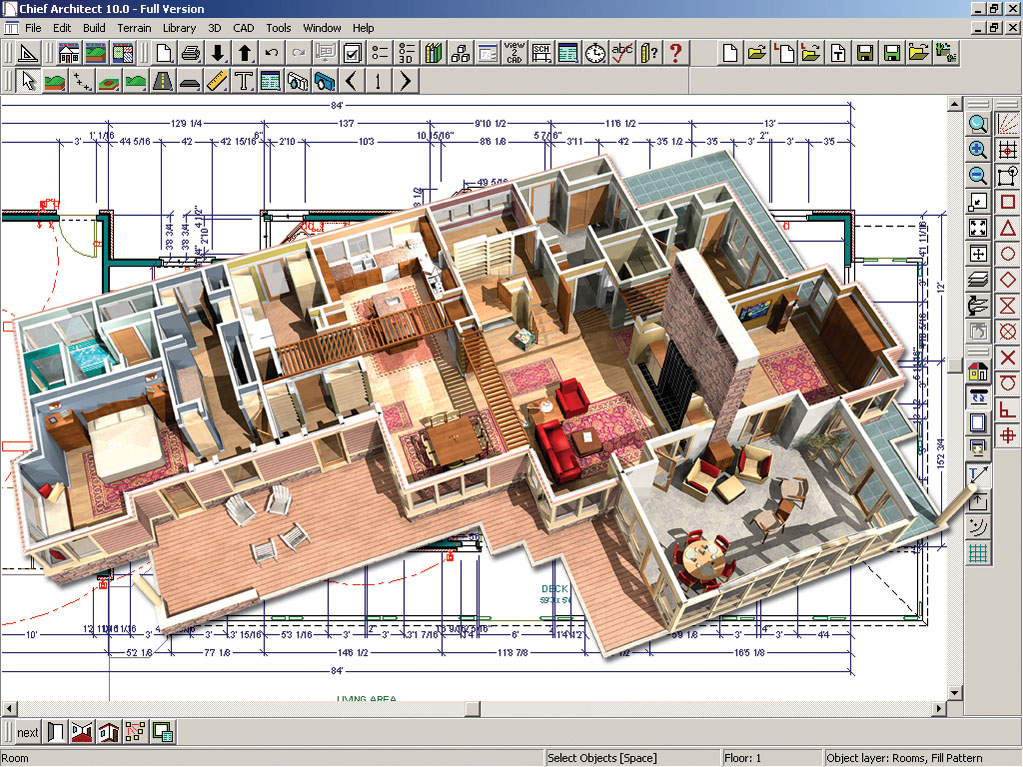The height and width of the screenshot is (767, 1023).
Task: Click horizontal scrollbar left arrow
Action: (x=8, y=708)
